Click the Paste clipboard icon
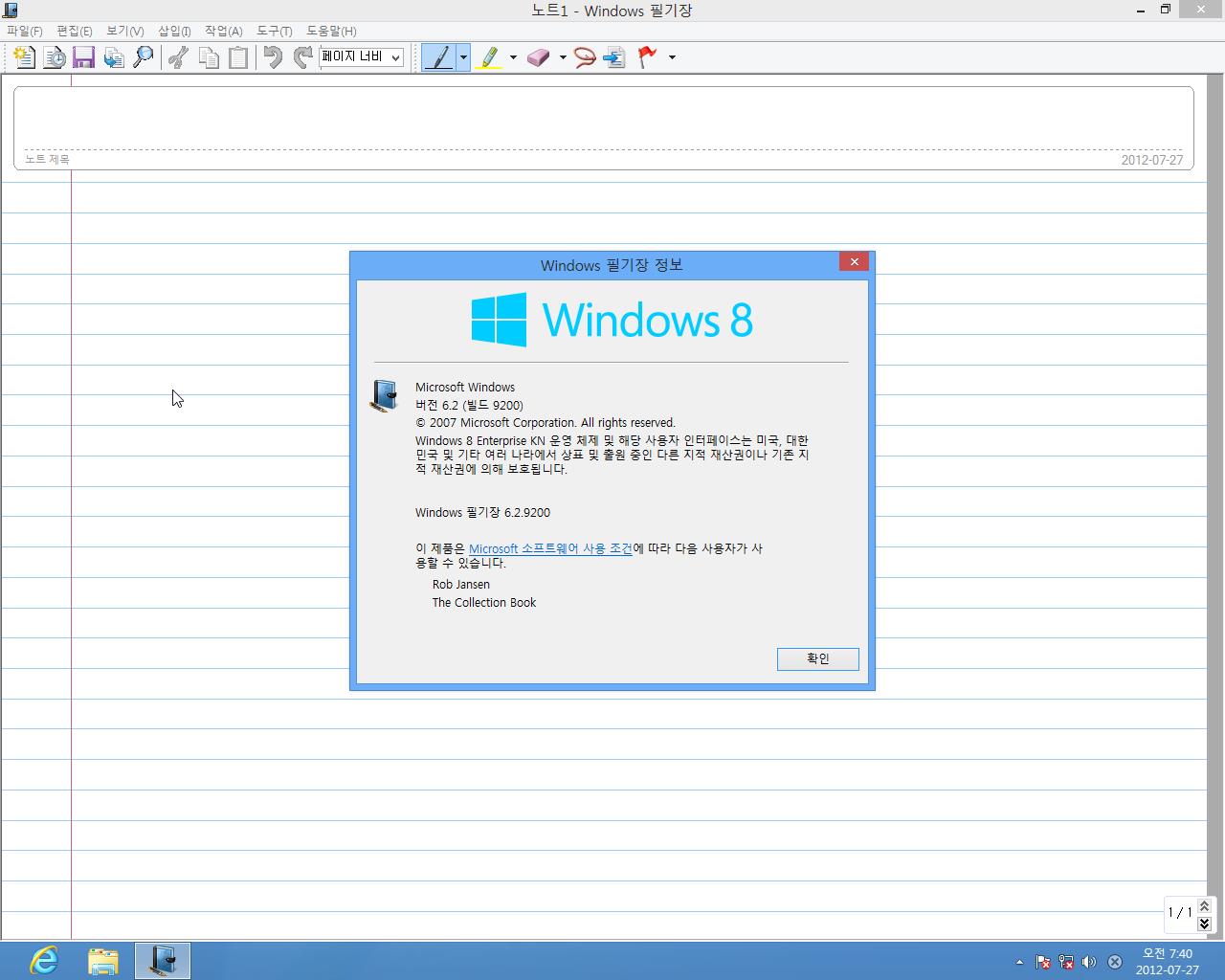The width and height of the screenshot is (1225, 980). 238,57
